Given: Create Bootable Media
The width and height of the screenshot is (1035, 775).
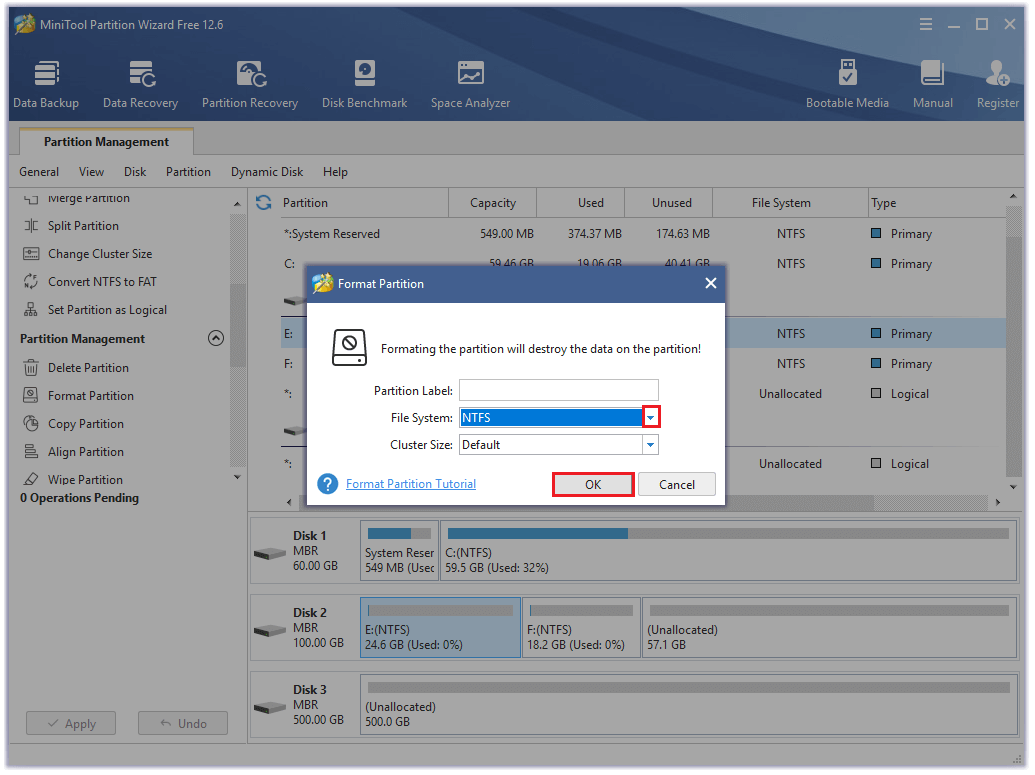Looking at the screenshot, I should coord(848,83).
